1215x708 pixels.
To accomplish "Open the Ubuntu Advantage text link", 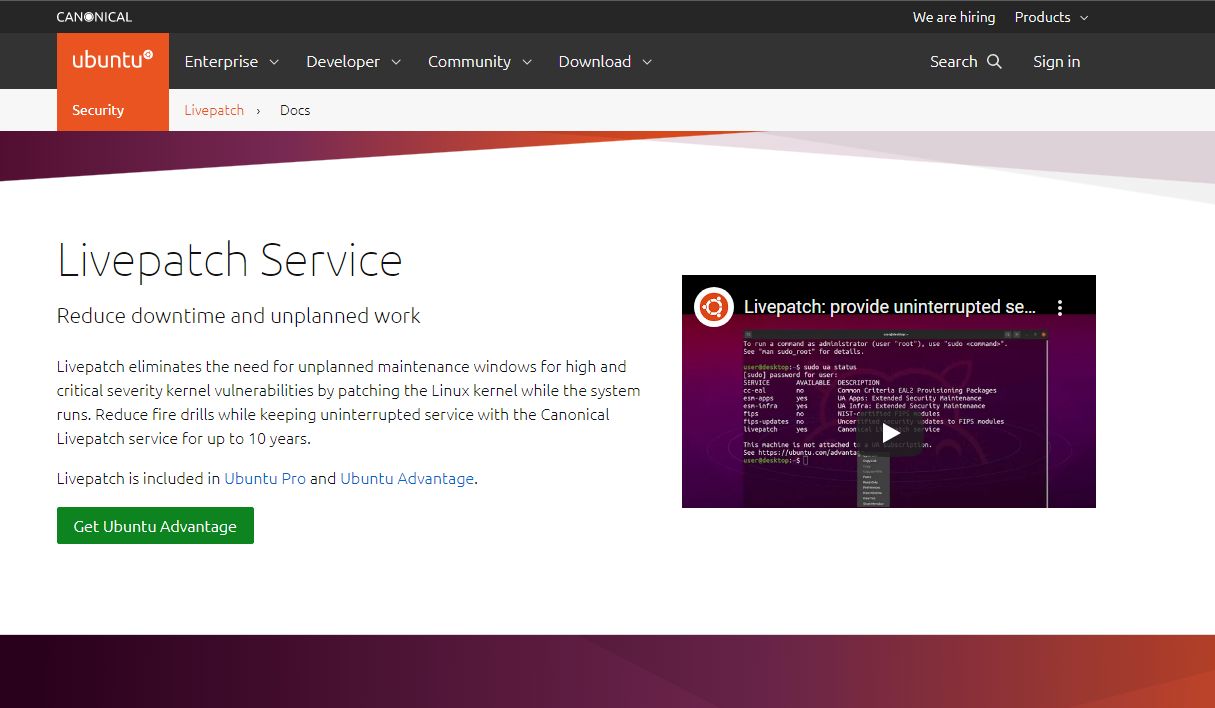I will 407,478.
